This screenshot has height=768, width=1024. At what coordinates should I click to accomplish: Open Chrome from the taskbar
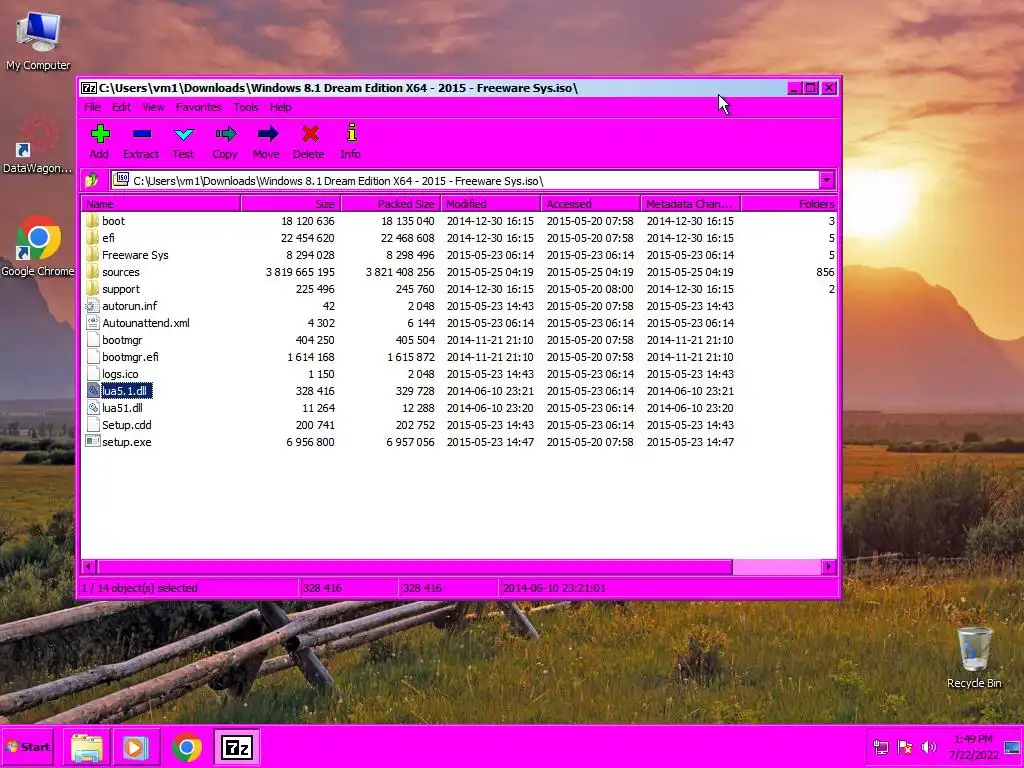187,748
